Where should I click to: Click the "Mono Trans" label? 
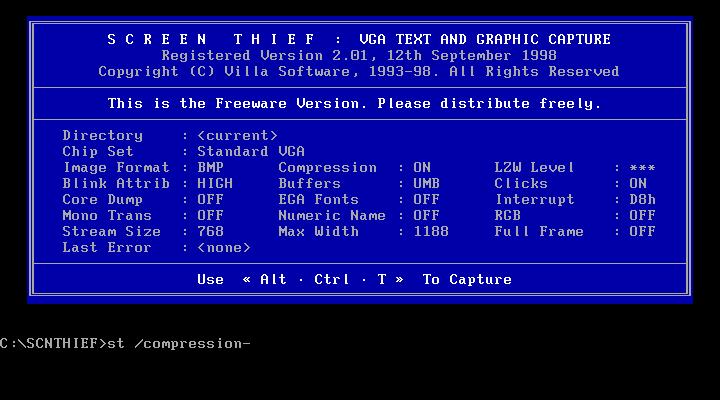click(x=107, y=216)
